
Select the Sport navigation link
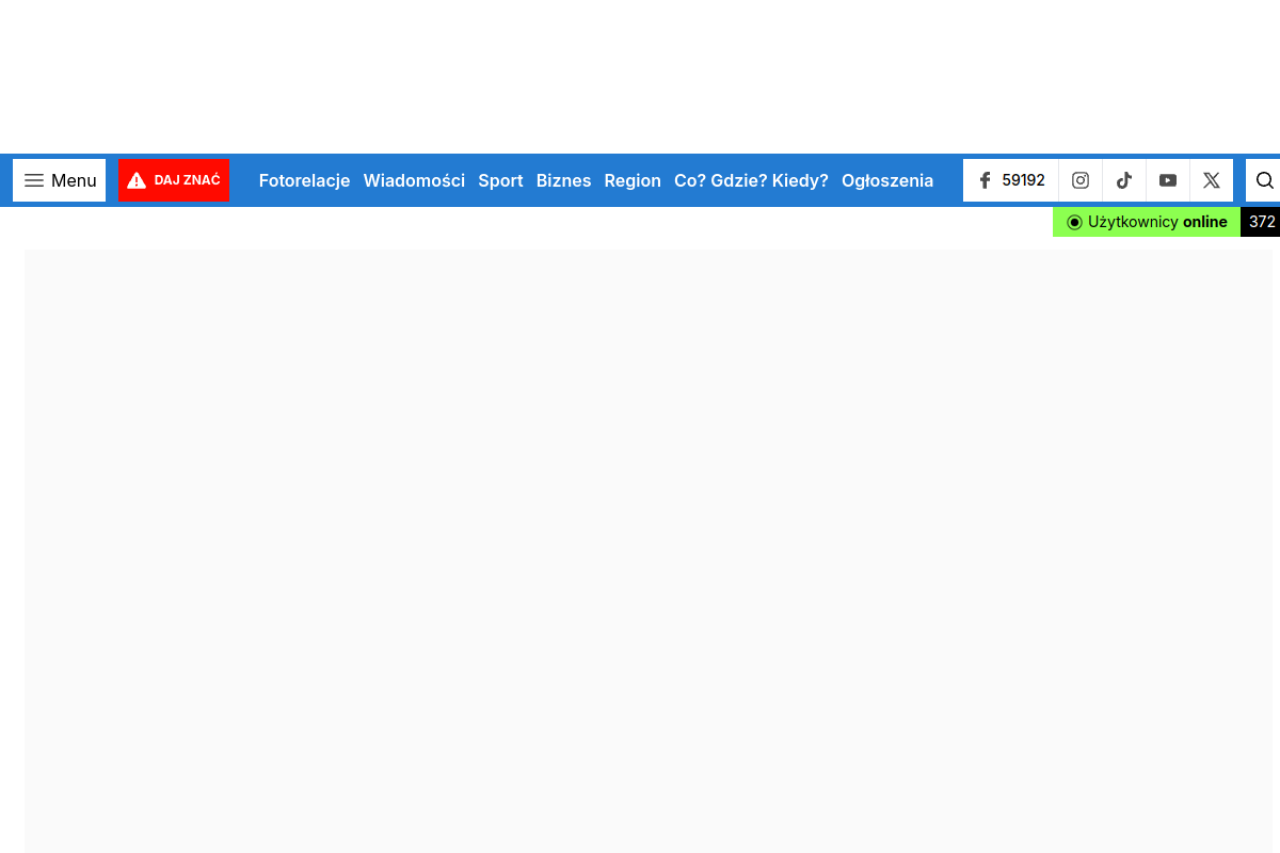tap(500, 180)
